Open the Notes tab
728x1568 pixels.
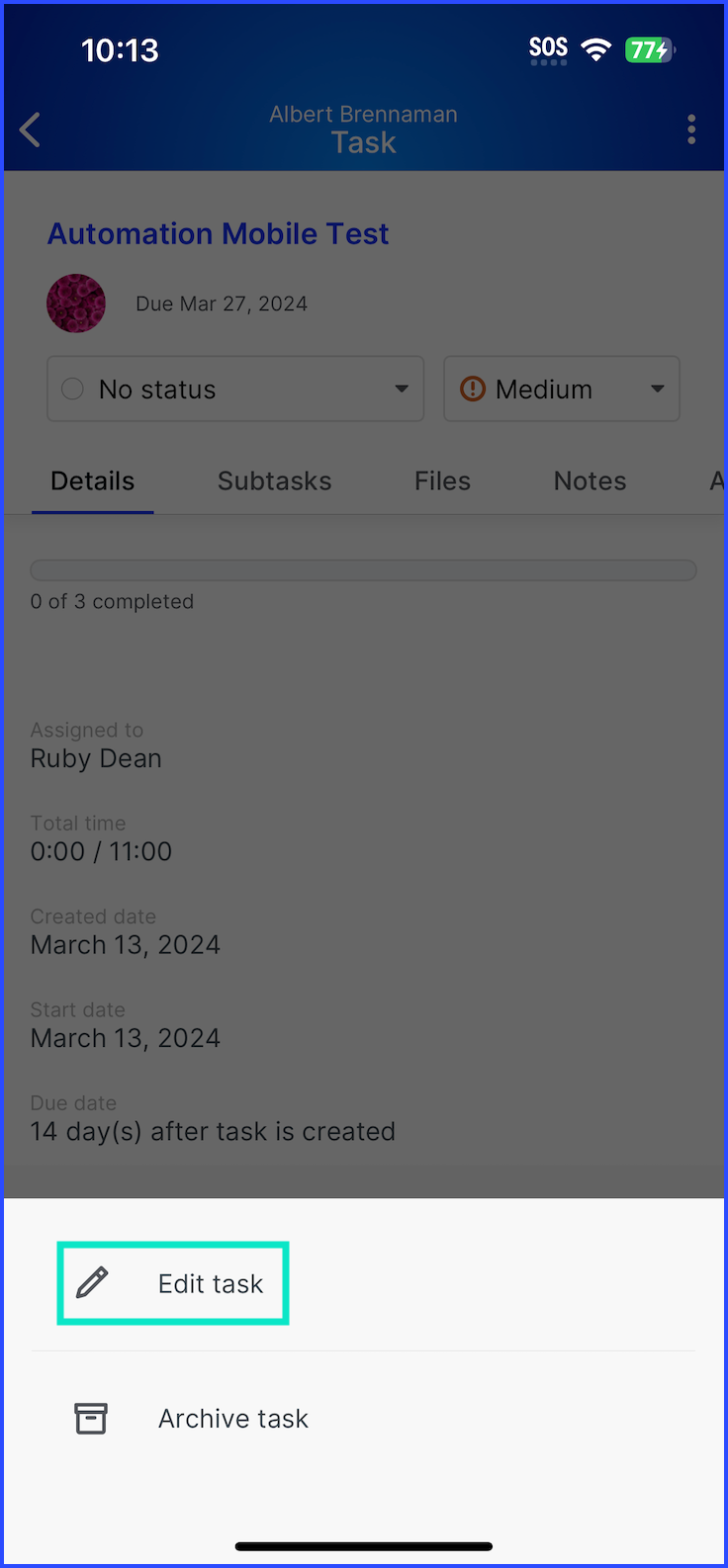(x=590, y=480)
